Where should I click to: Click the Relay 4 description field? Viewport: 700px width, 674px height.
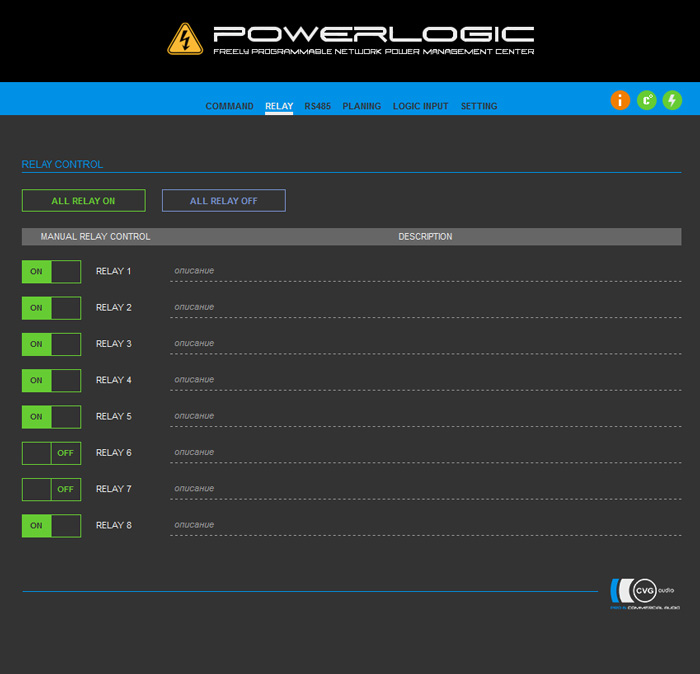click(x=425, y=380)
